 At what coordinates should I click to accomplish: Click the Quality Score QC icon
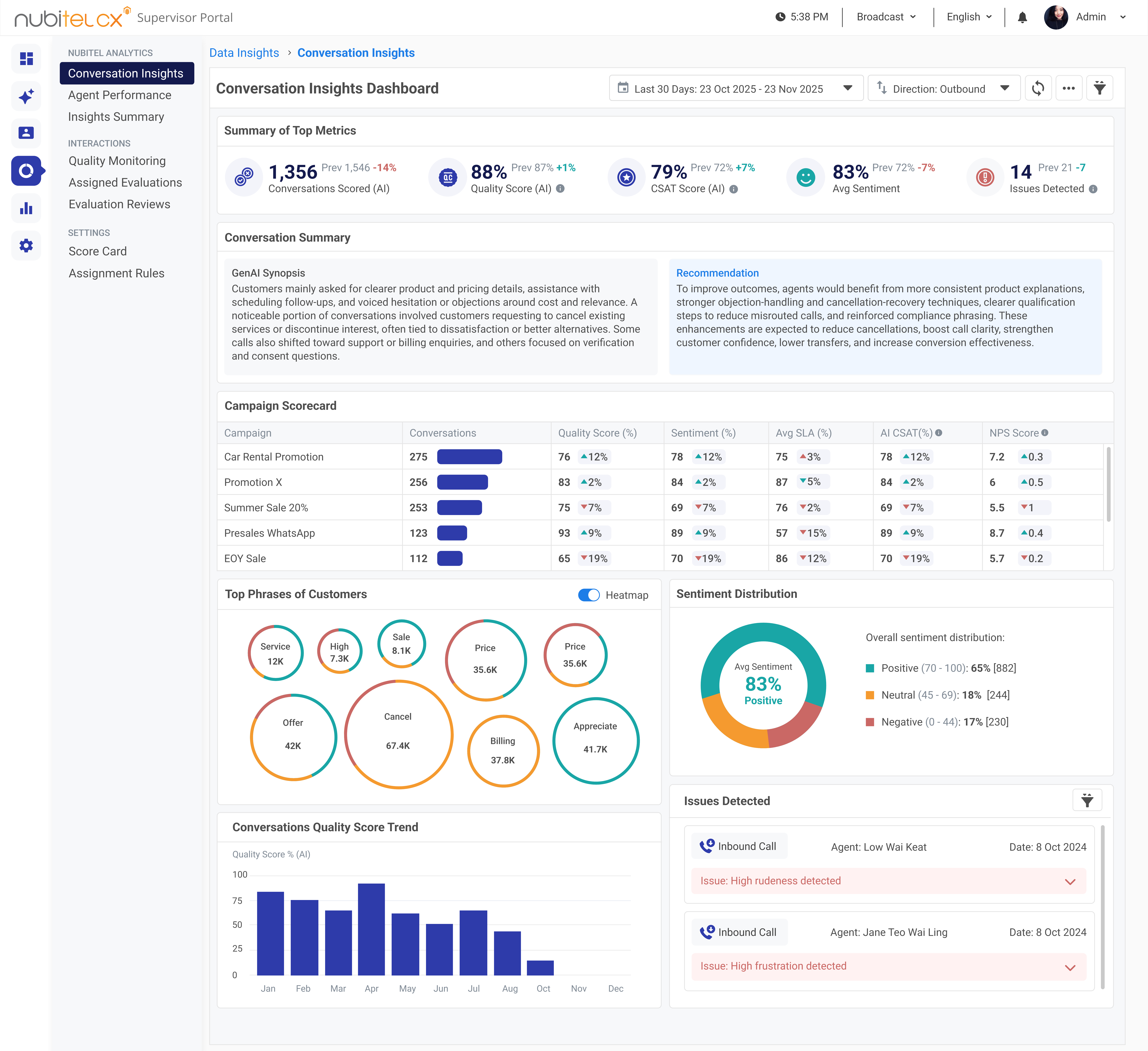coord(448,177)
